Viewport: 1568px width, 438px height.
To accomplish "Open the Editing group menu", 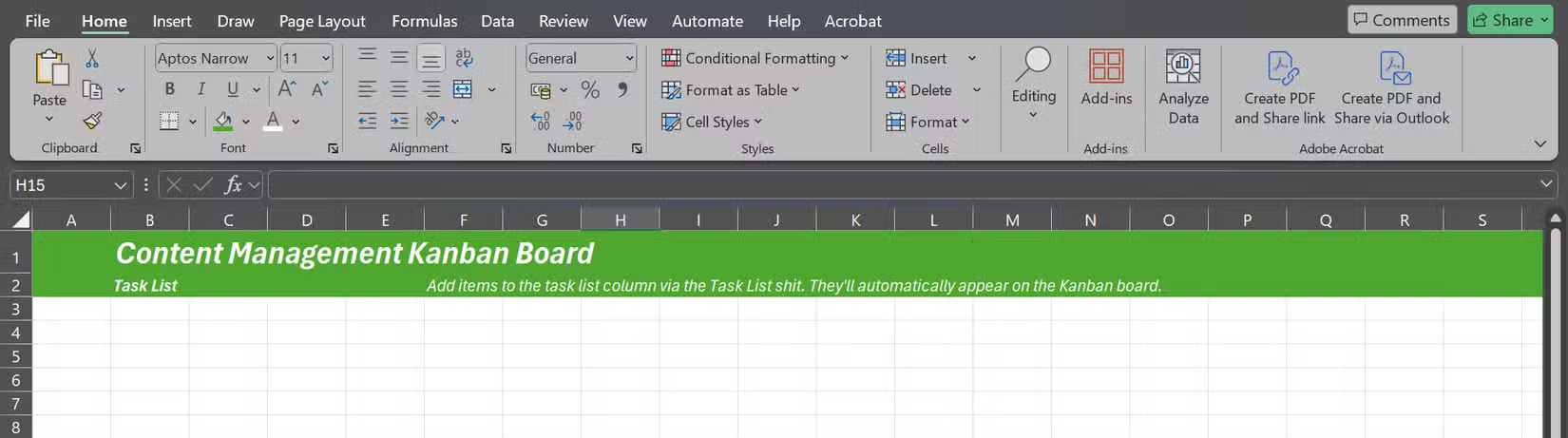I will 1033,84.
